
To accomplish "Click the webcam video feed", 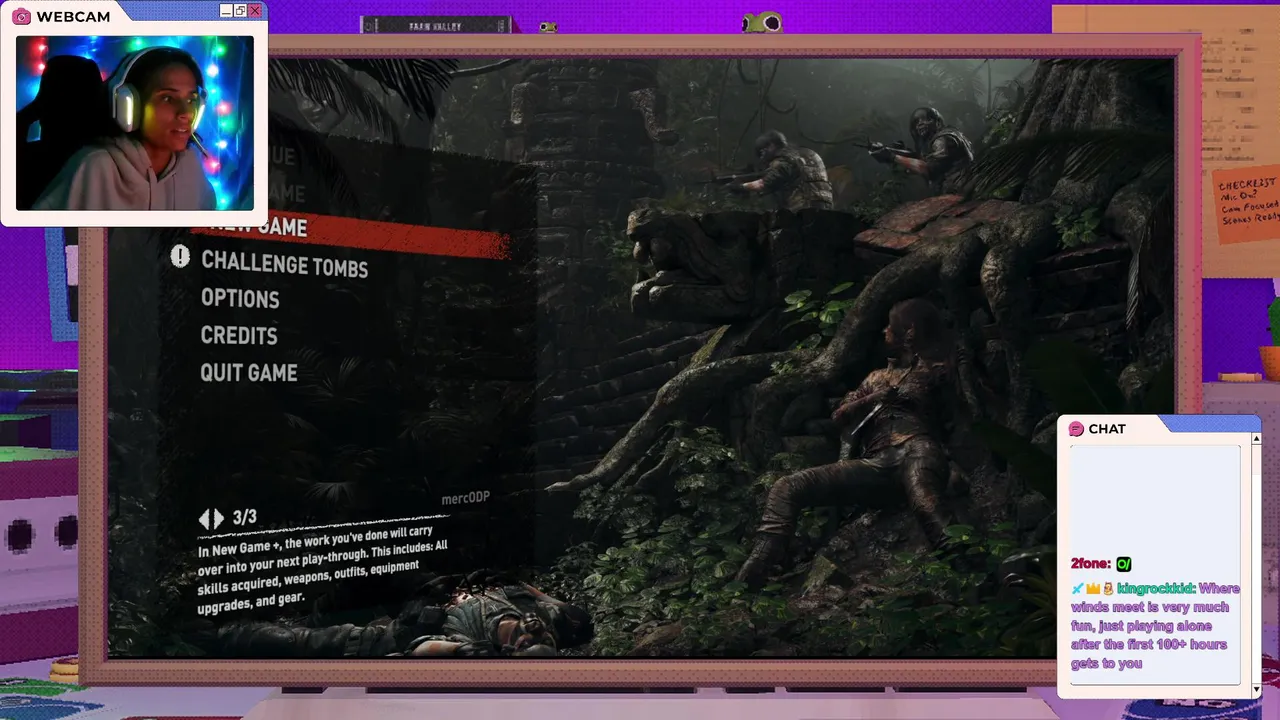I will pos(135,123).
